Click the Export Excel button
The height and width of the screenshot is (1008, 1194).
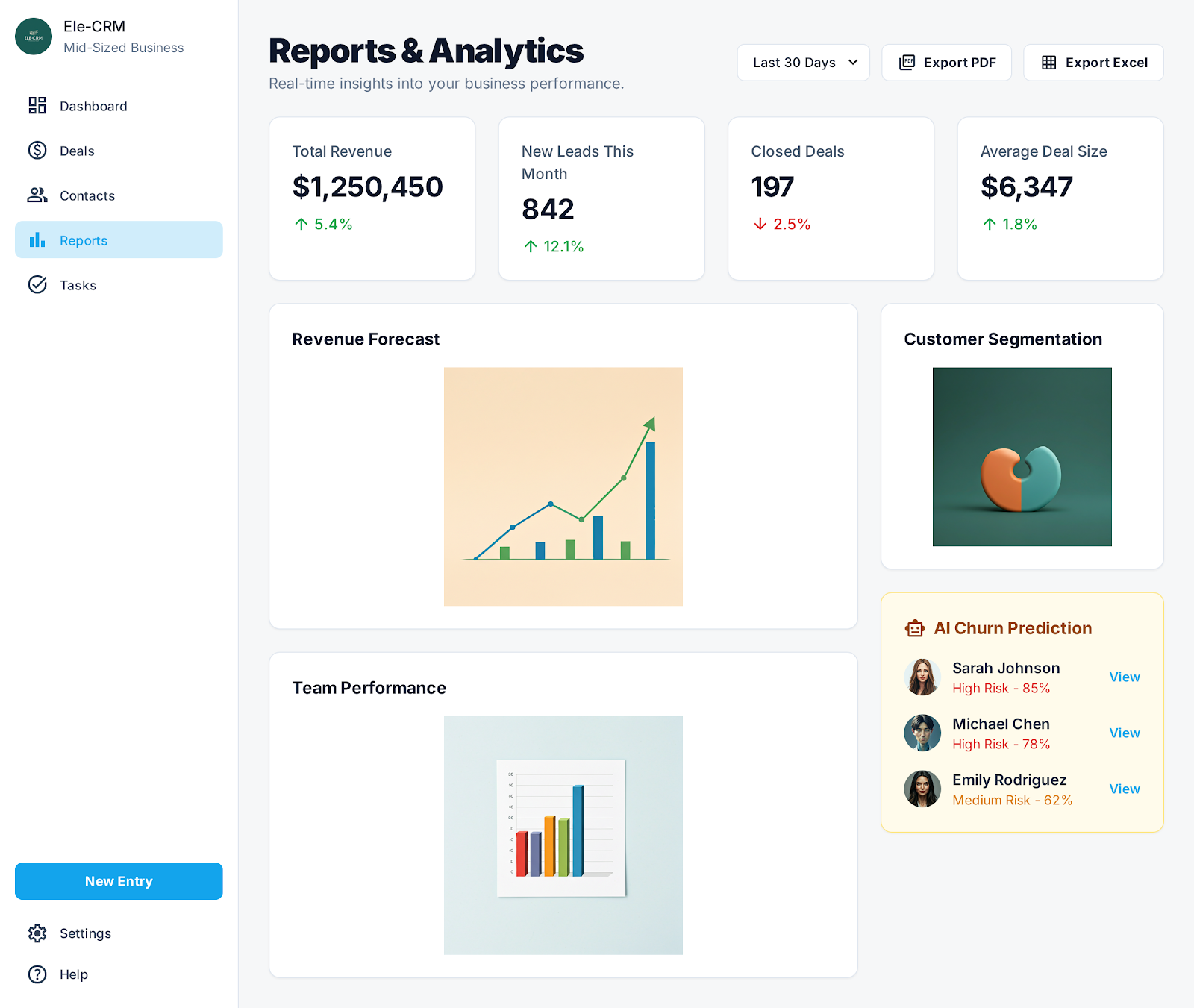1093,62
